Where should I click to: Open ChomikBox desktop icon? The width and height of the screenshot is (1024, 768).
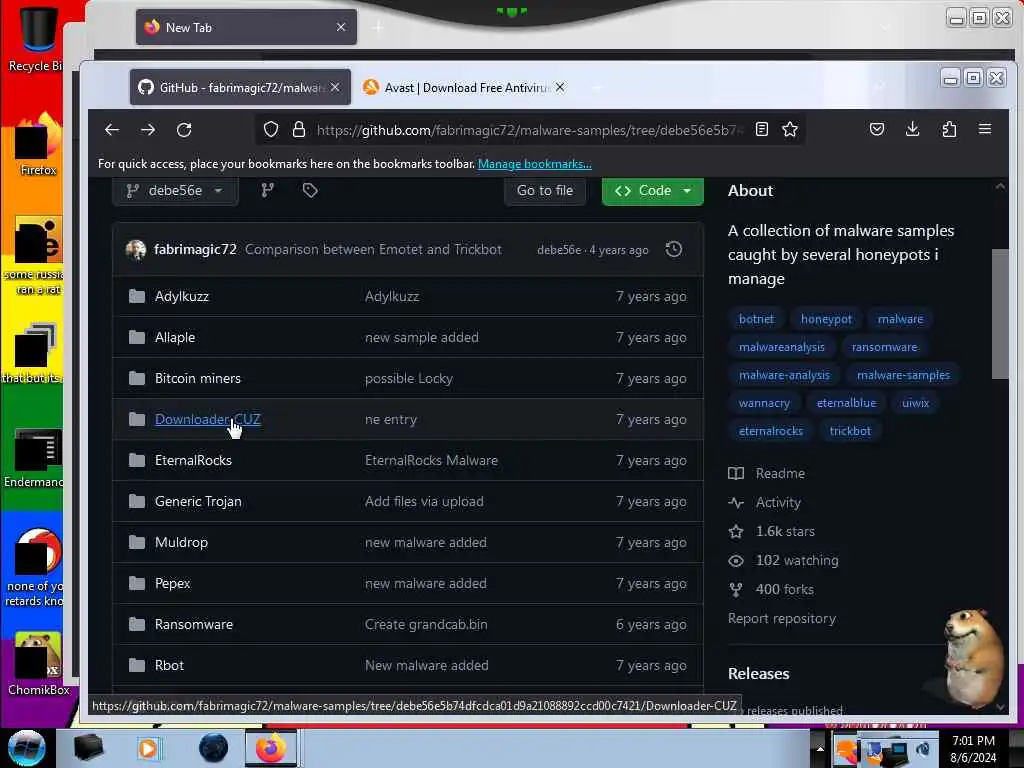click(38, 663)
